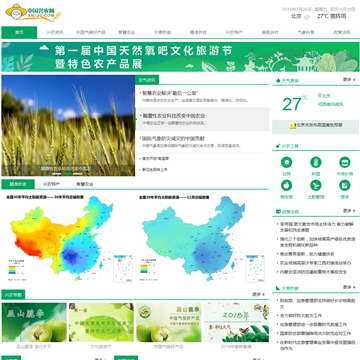Screen dimensions: 360x360
Task: Click the 27℃ 雷阵雨 header weather text
Action: (332, 16)
